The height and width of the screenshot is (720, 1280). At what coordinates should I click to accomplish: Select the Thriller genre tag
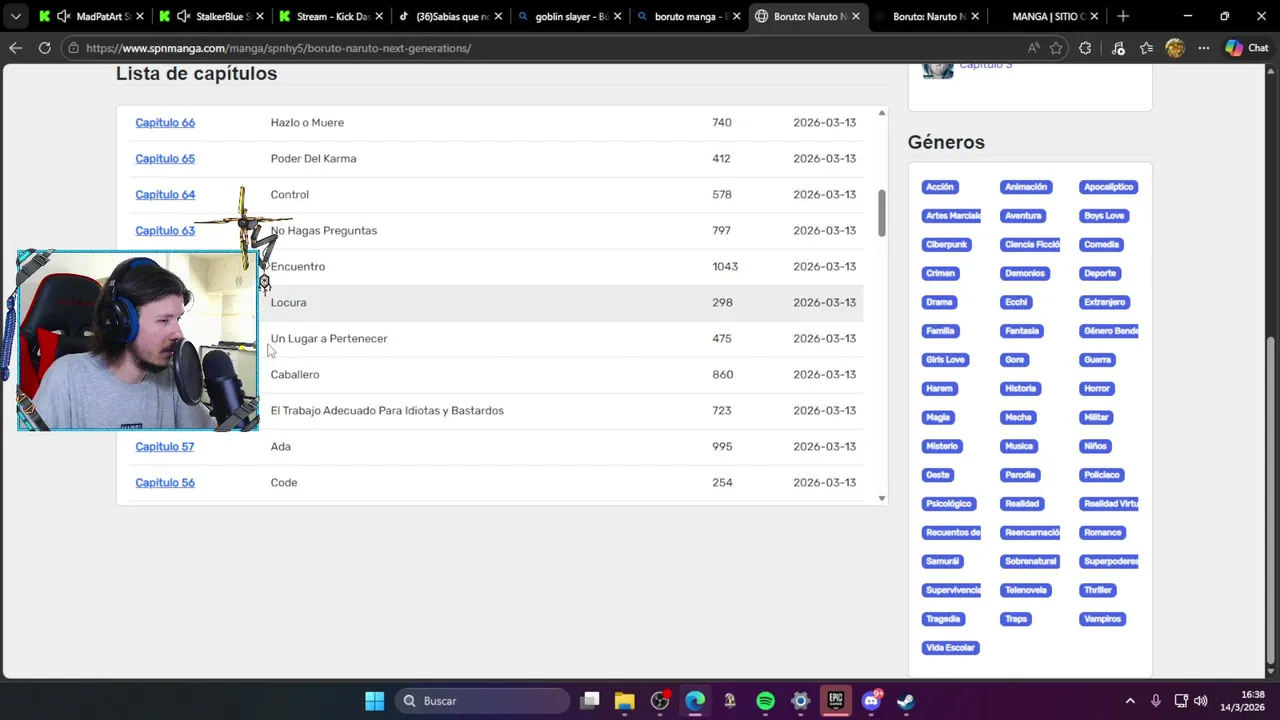pos(1098,590)
